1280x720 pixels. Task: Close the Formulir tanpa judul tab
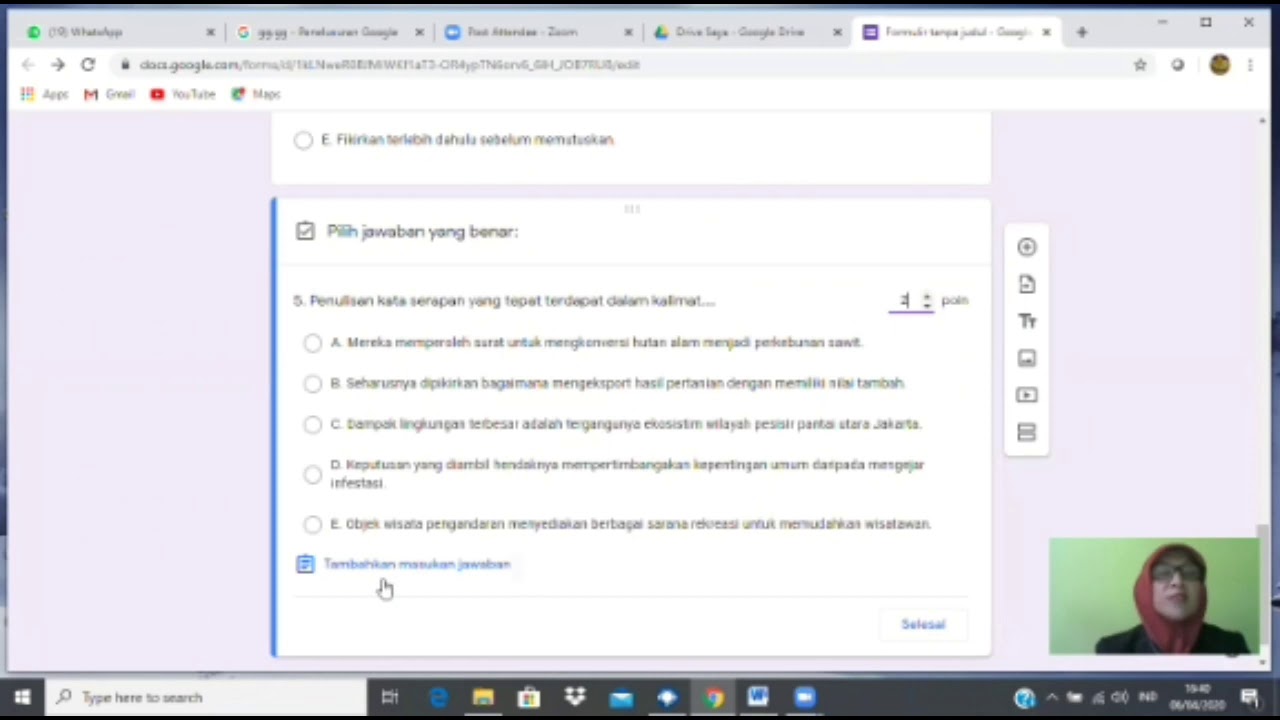(1046, 32)
